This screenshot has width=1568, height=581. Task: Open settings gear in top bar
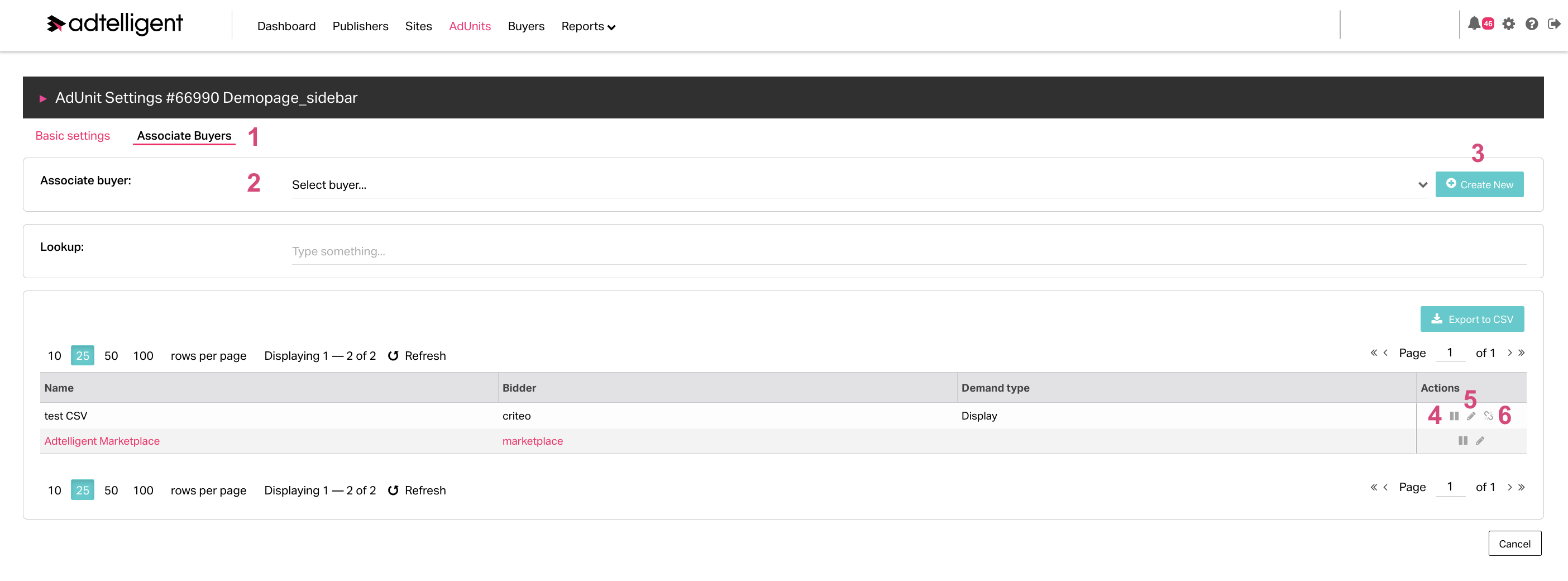[x=1508, y=24]
